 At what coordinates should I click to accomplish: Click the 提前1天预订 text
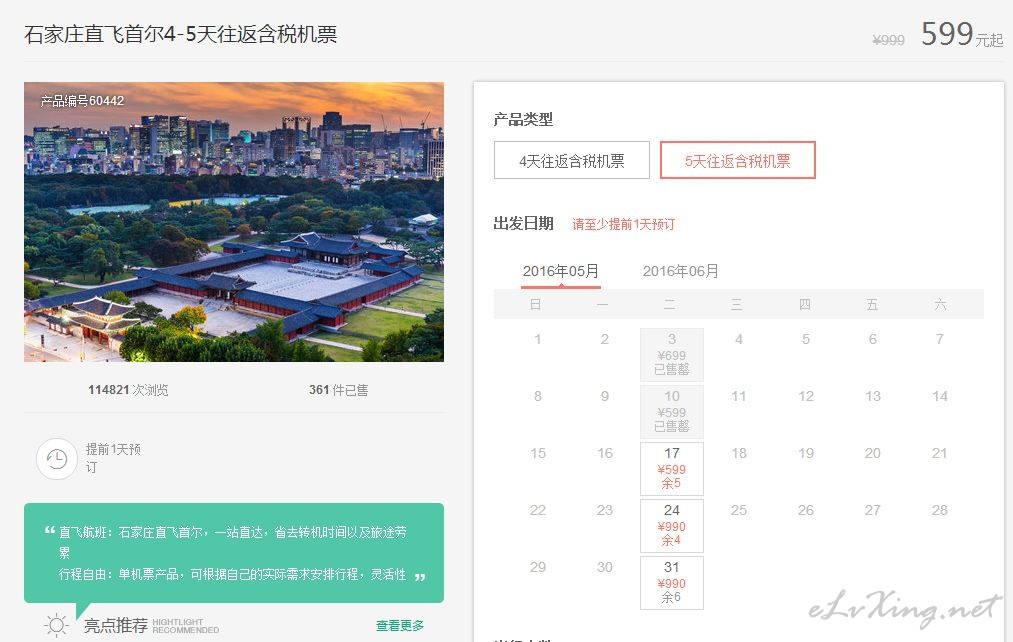pyautogui.click(x=113, y=458)
